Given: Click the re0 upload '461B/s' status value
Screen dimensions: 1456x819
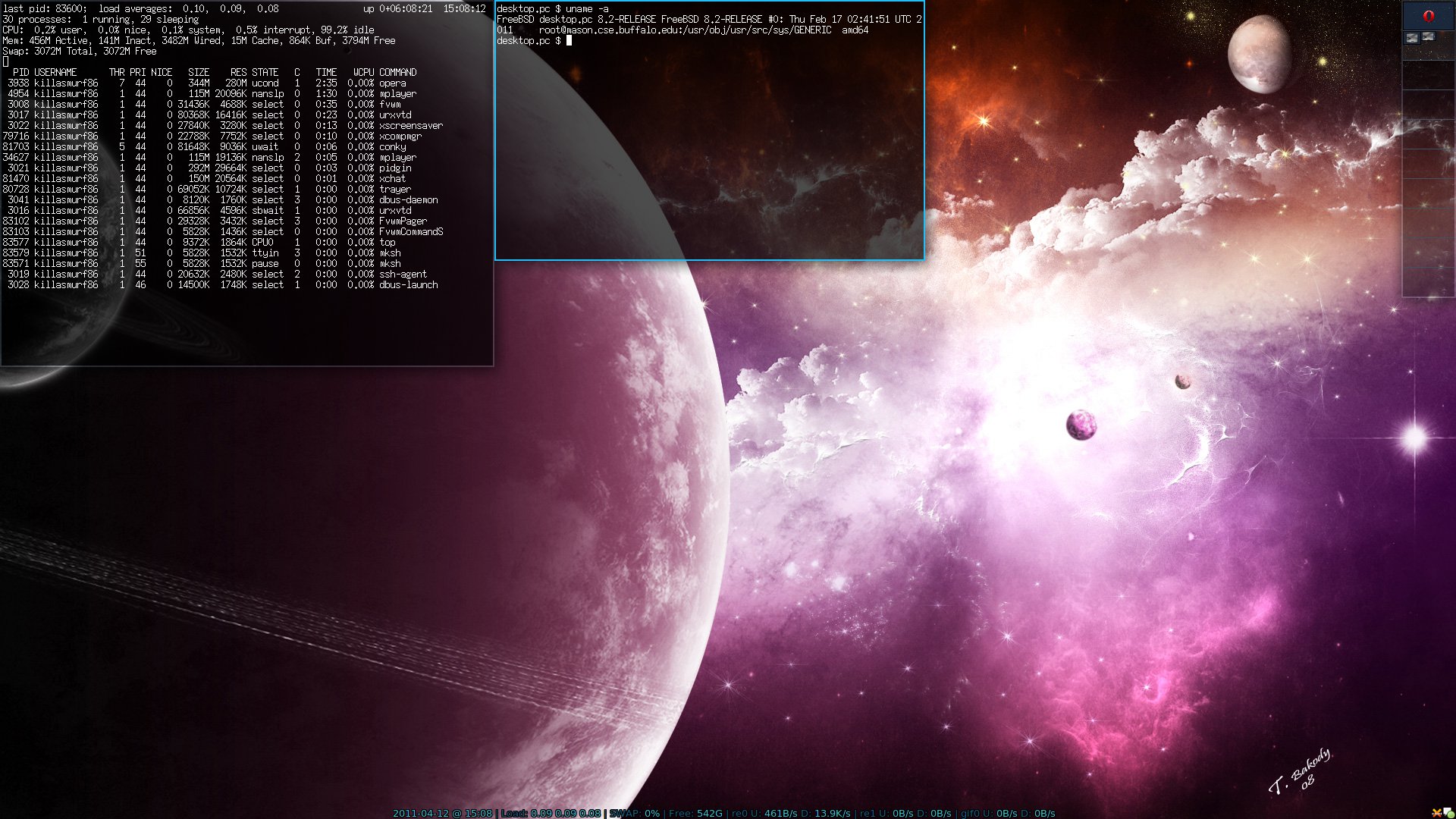Looking at the screenshot, I should click(x=781, y=813).
